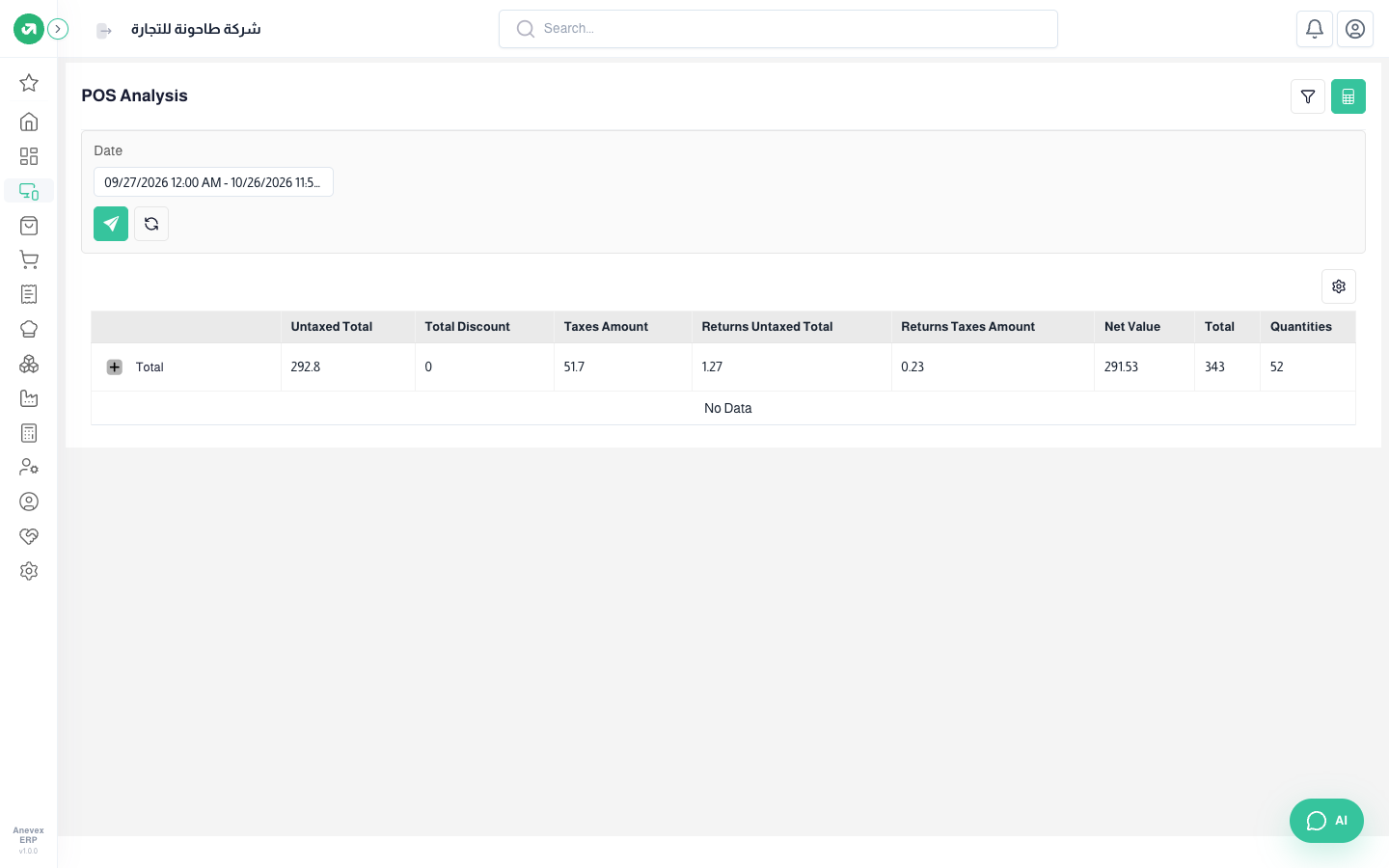Click the Arabic company name in the top bar
The width and height of the screenshot is (1389, 868).
coord(196,29)
